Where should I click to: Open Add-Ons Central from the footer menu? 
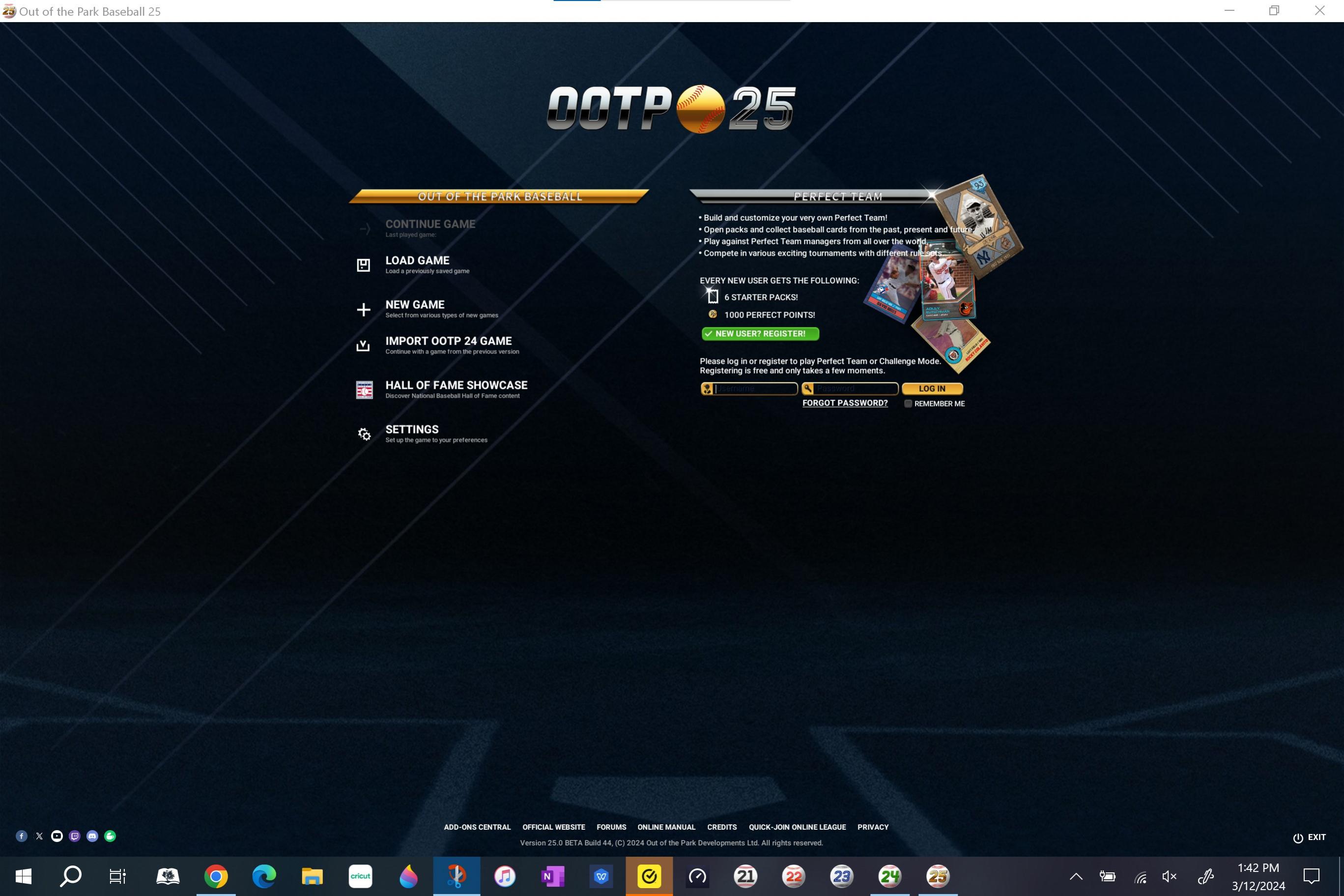477,827
